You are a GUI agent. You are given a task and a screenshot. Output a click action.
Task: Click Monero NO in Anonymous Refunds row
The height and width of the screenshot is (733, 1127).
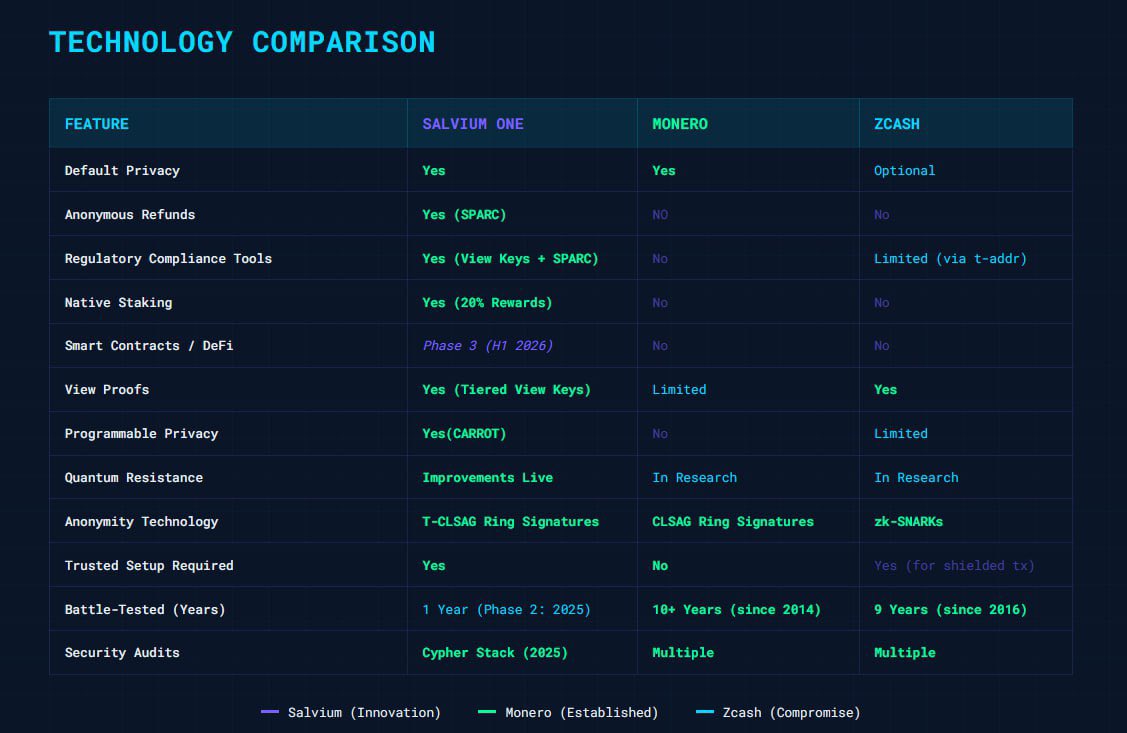[660, 214]
